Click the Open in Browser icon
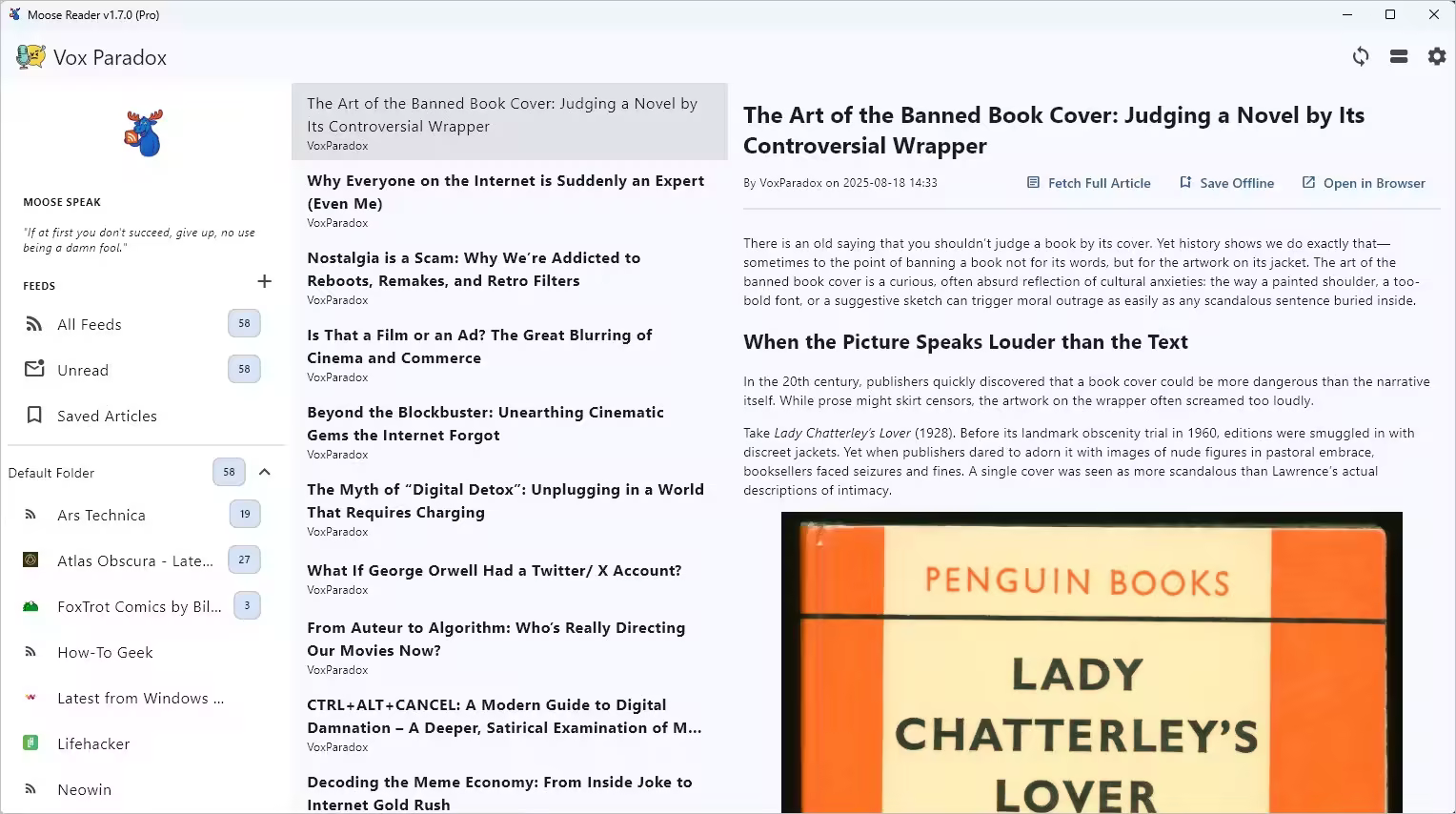1456x814 pixels. point(1308,182)
